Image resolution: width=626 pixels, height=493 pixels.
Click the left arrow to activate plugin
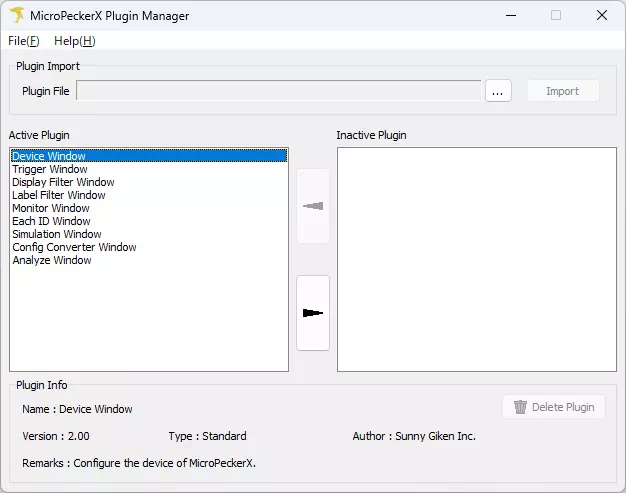[313, 206]
